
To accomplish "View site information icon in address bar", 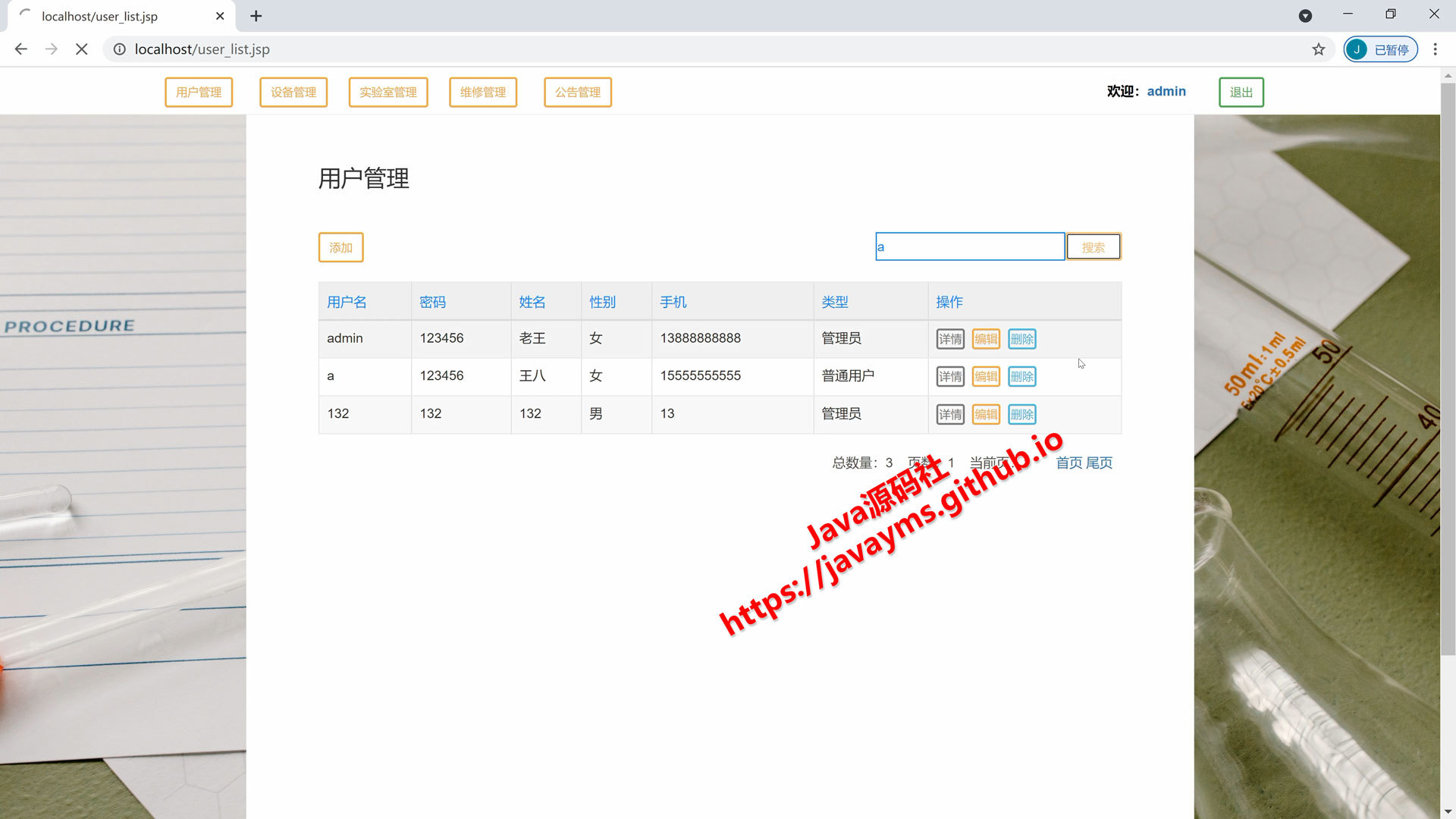I will [120, 49].
